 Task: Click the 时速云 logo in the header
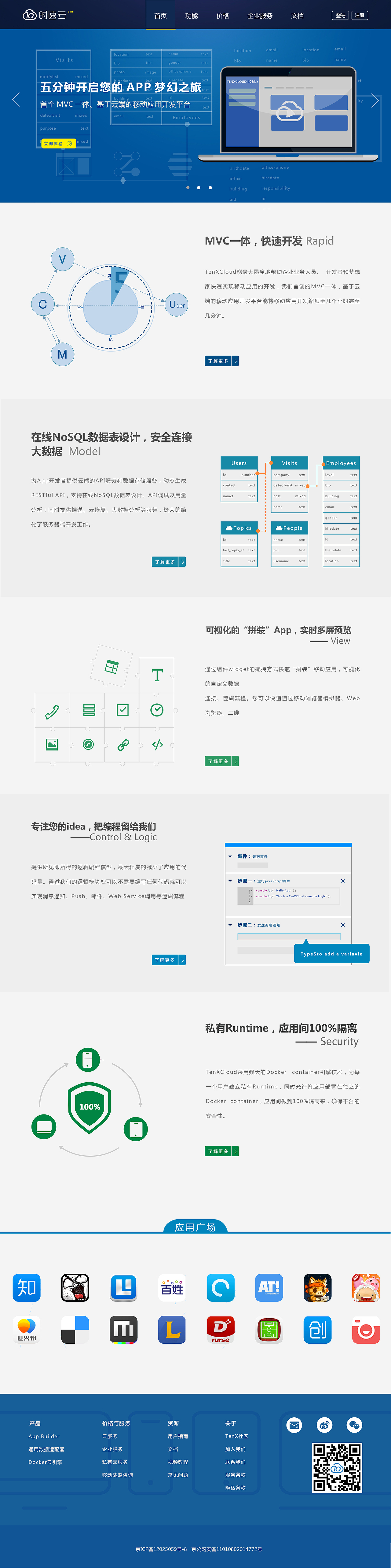[x=47, y=15]
